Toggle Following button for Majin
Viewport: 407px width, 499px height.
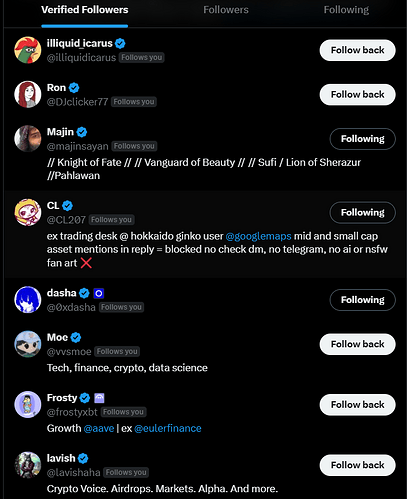click(362, 139)
